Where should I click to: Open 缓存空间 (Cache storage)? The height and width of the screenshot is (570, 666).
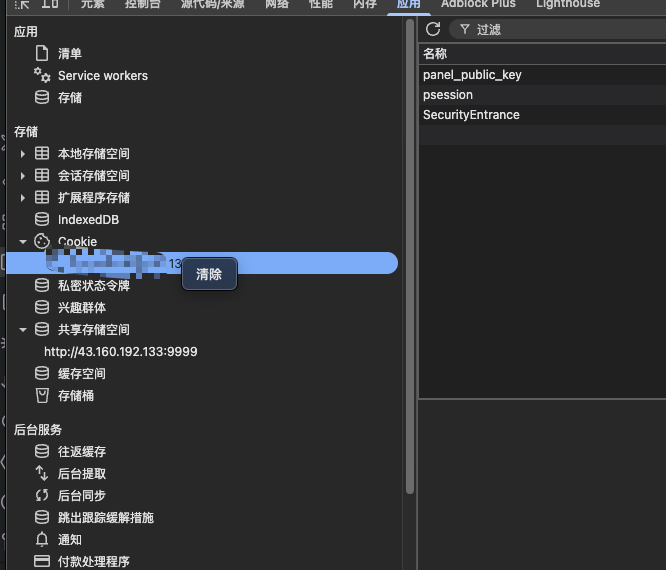[x=81, y=374]
